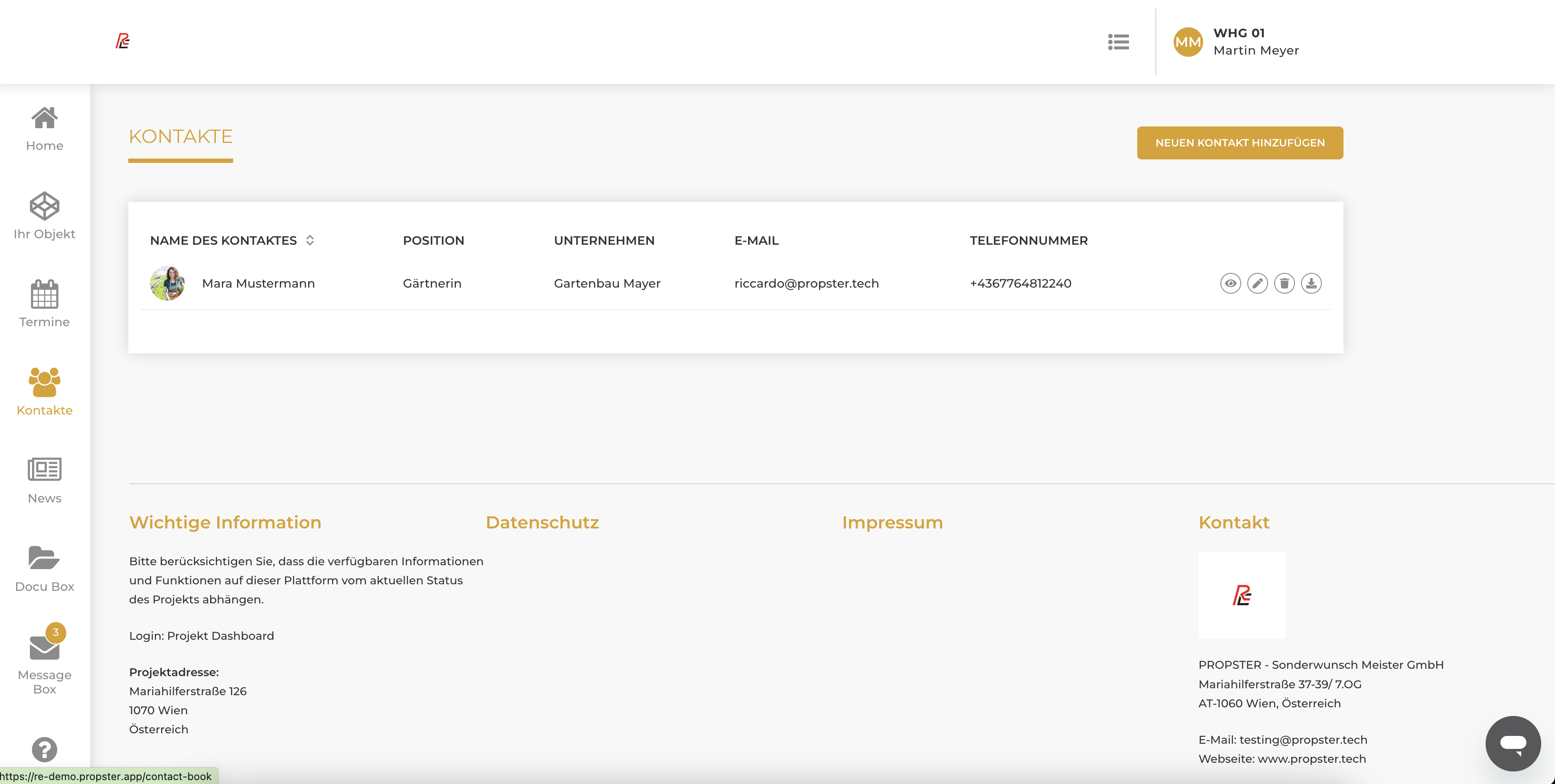1555x784 pixels.
Task: Edit Mara Mustermann with pencil icon
Action: (x=1257, y=283)
